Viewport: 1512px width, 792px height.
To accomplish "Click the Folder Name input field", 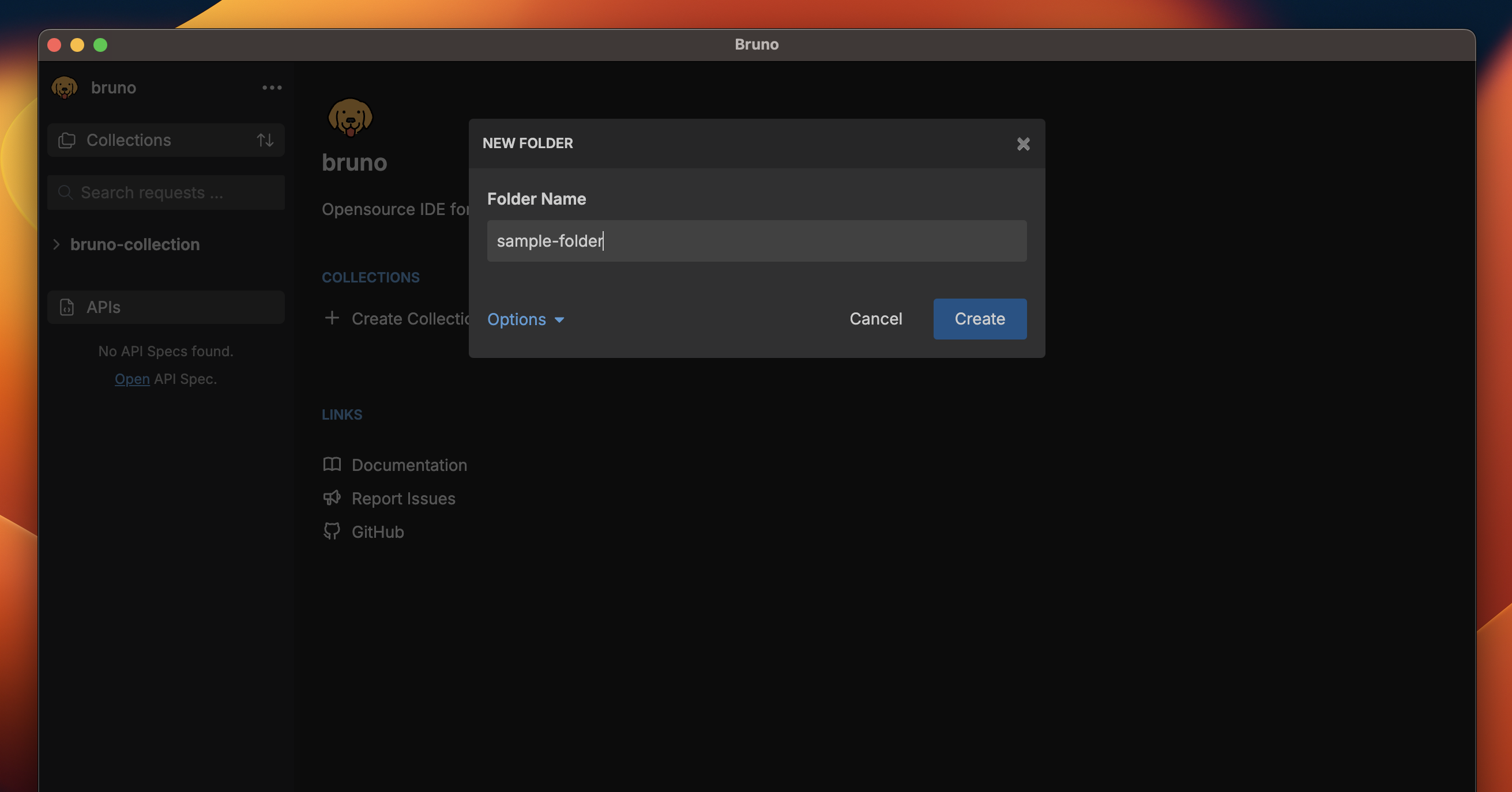I will [x=756, y=240].
